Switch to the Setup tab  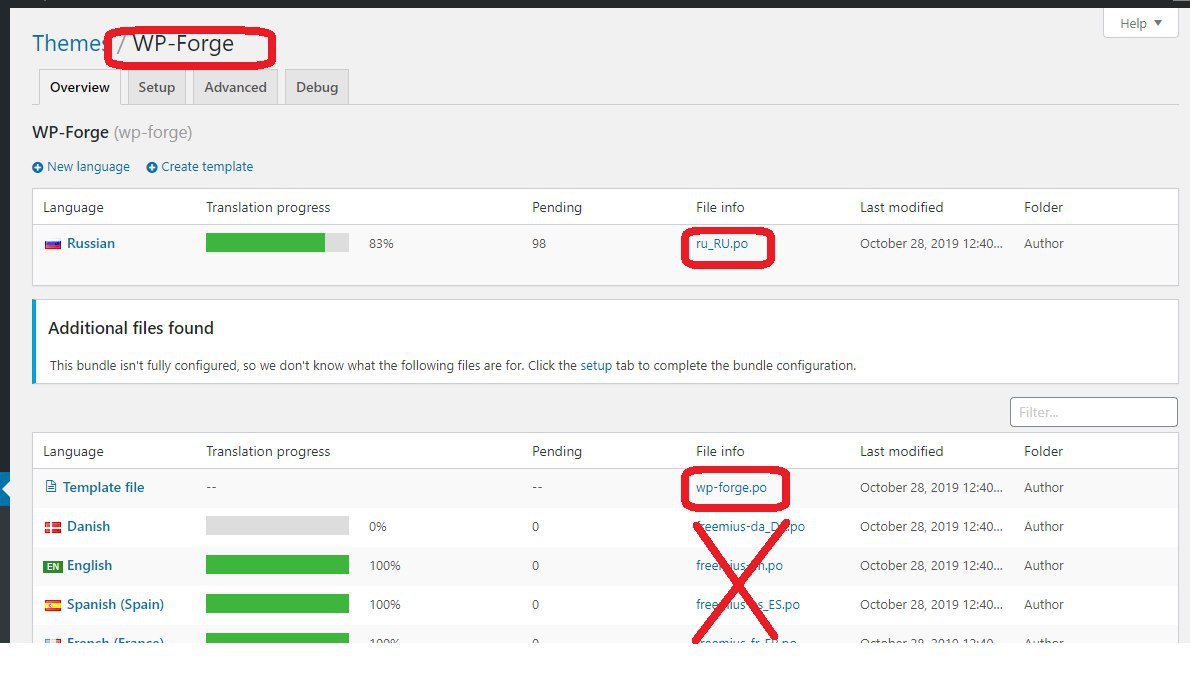tap(156, 87)
